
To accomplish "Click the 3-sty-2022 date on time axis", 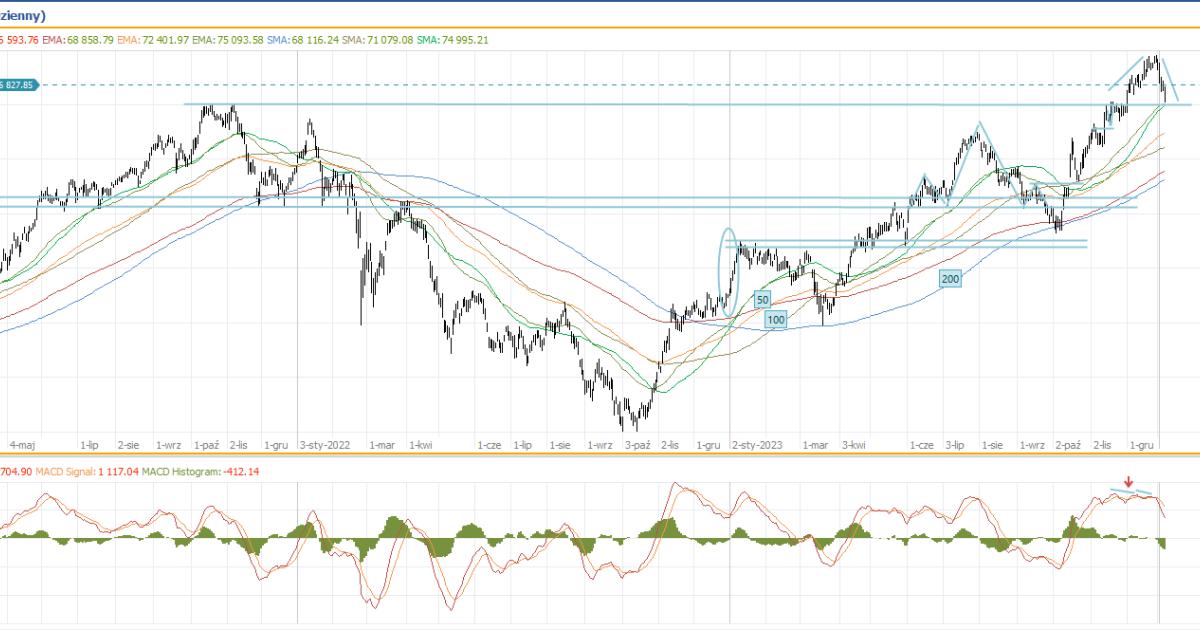I will coord(325,443).
